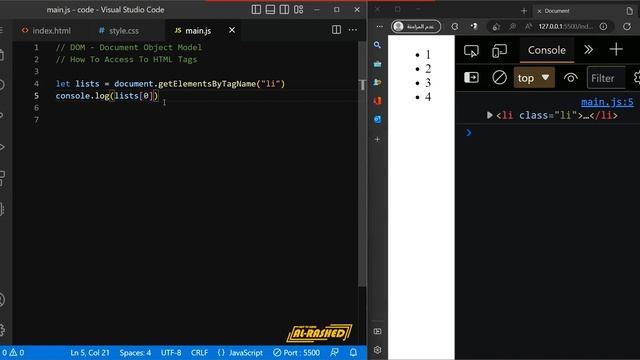
Task: Switch to Console tab in DevTools
Action: point(547,50)
